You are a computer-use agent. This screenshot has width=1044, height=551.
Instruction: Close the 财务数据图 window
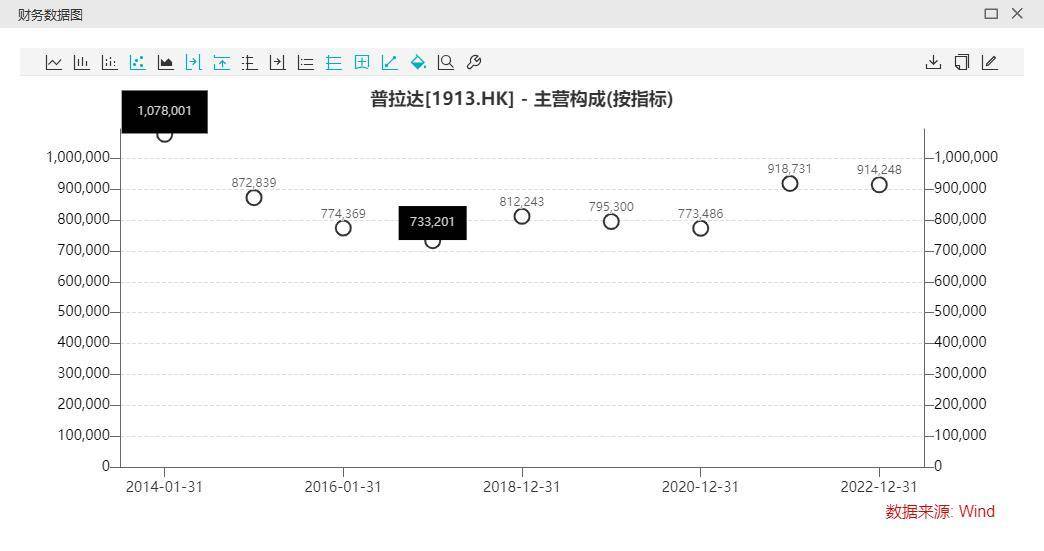1017,13
